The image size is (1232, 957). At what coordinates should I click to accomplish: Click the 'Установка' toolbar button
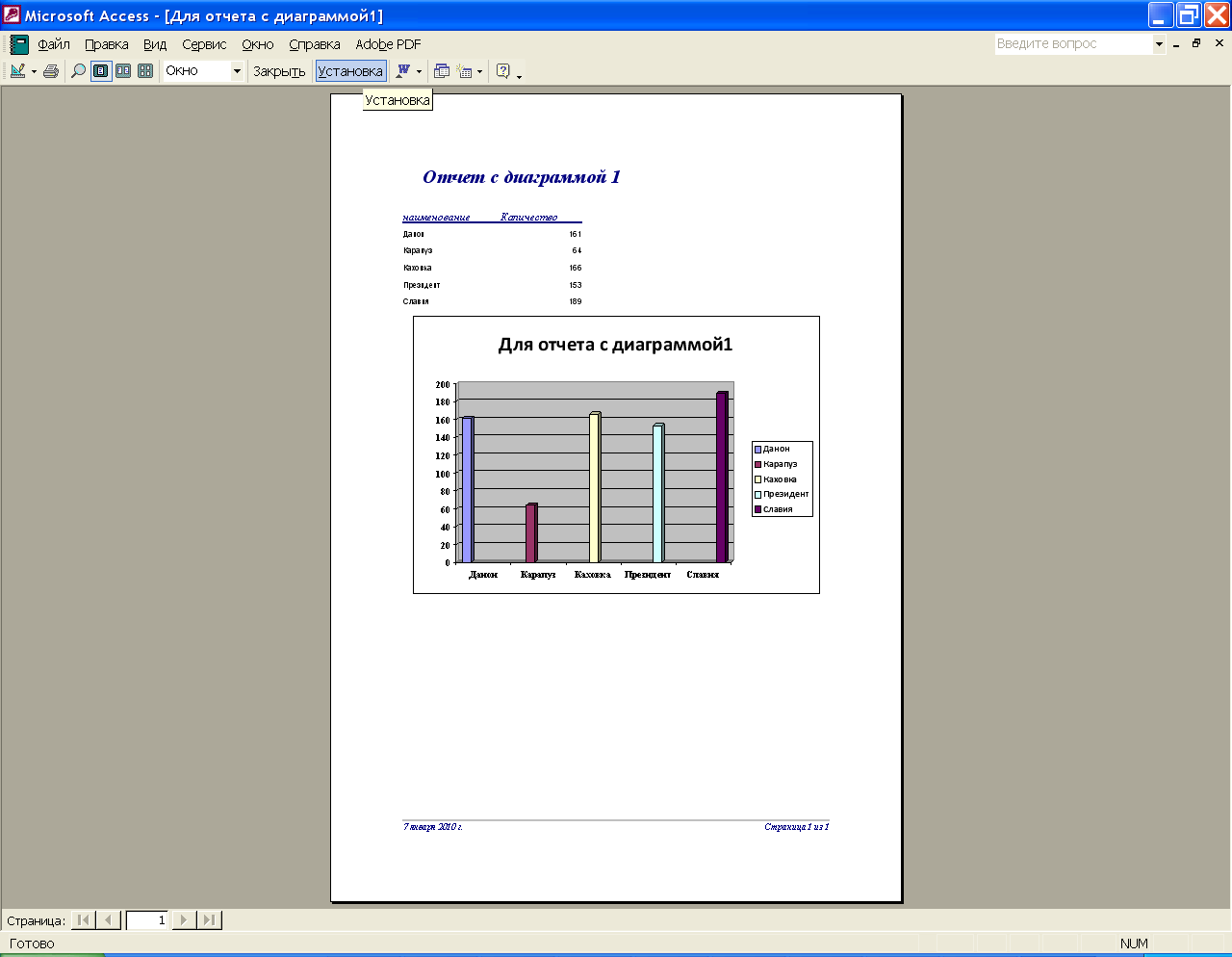(x=350, y=71)
